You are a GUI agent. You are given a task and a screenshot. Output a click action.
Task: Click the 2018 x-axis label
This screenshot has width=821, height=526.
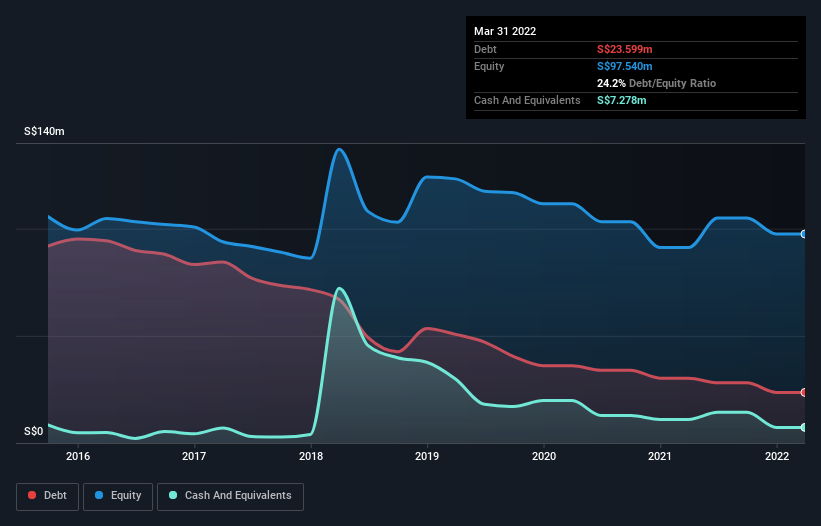[x=311, y=456]
